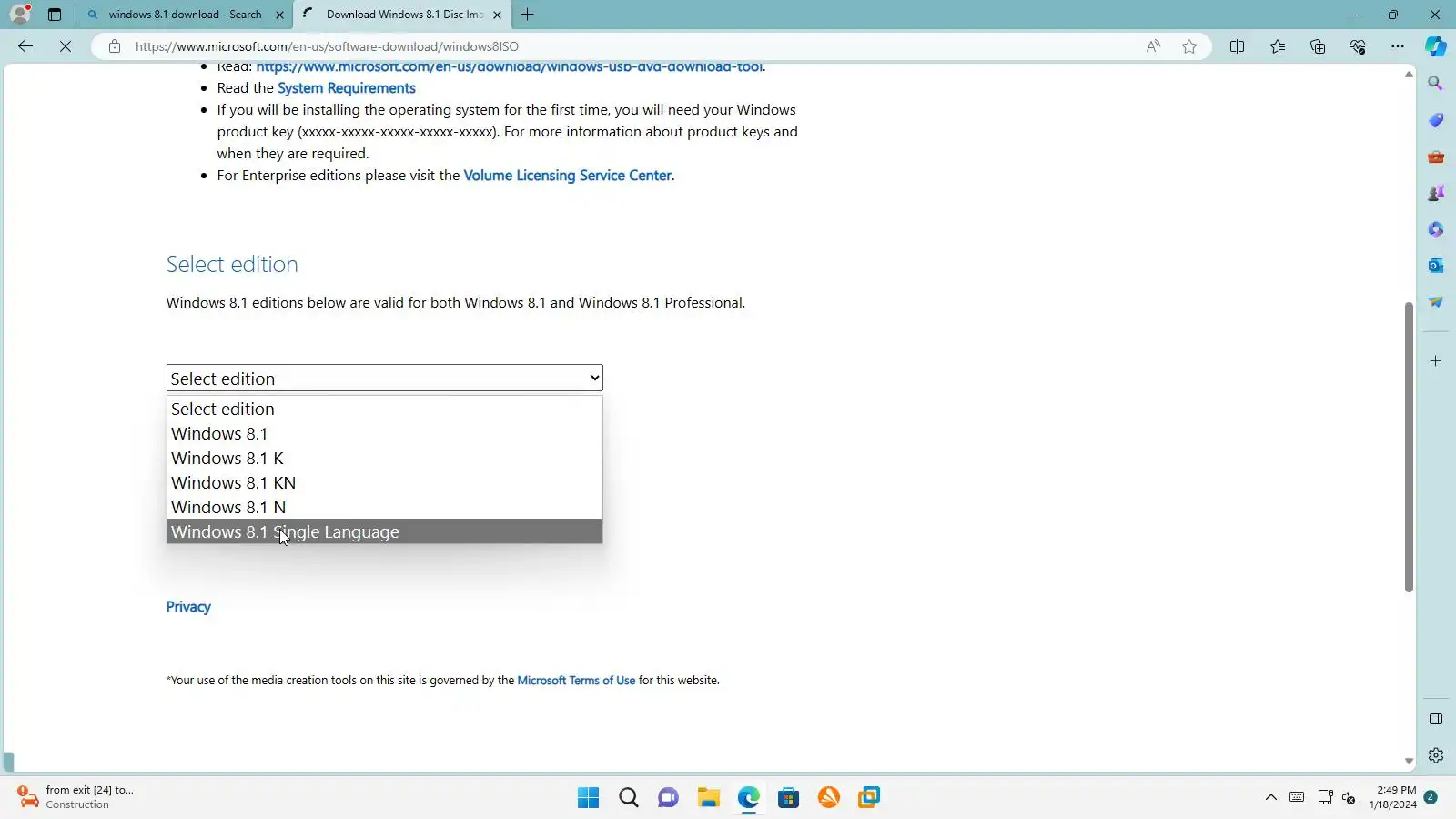Open the windows-usb-dvd-download-tool link
Viewport: 1456px width, 819px height.
click(510, 67)
